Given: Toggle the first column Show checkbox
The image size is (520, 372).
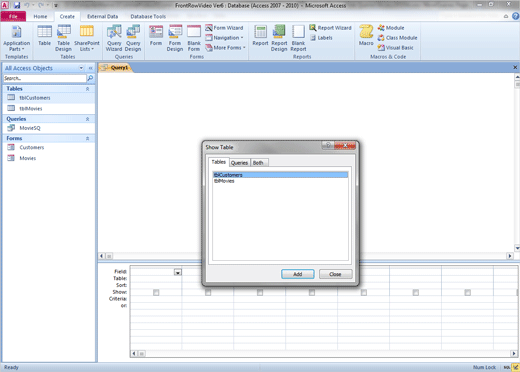Looking at the screenshot, I should click(156, 292).
